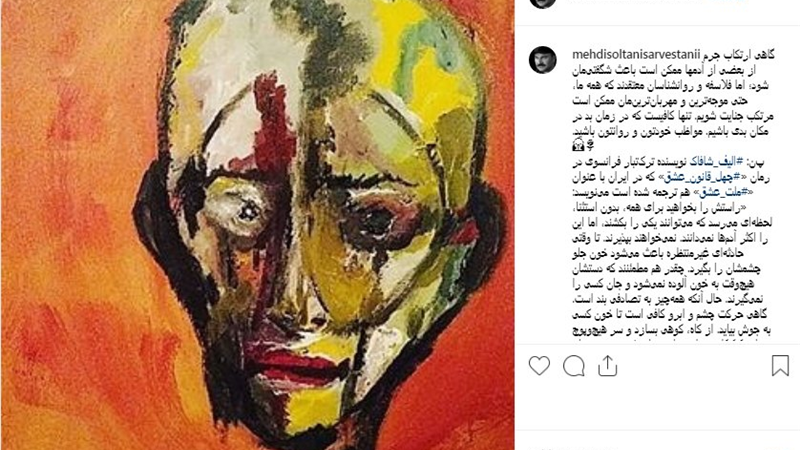Save the post with the bookmark icon
This screenshot has width=800, height=450.
tap(780, 366)
